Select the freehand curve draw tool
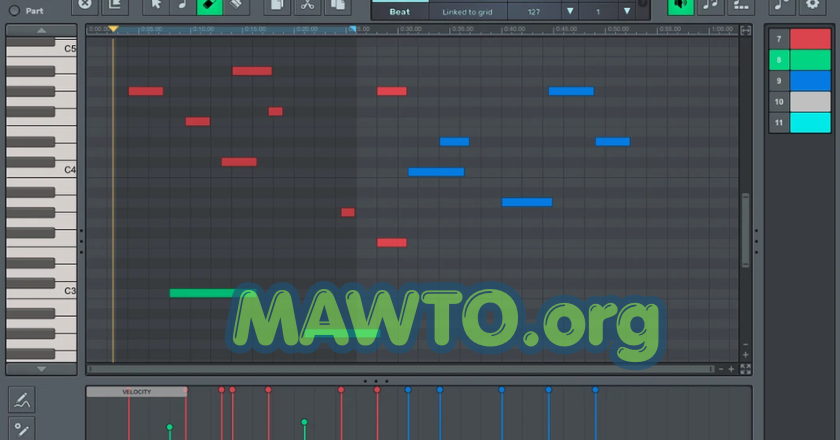This screenshot has width=840, height=440. point(22,400)
